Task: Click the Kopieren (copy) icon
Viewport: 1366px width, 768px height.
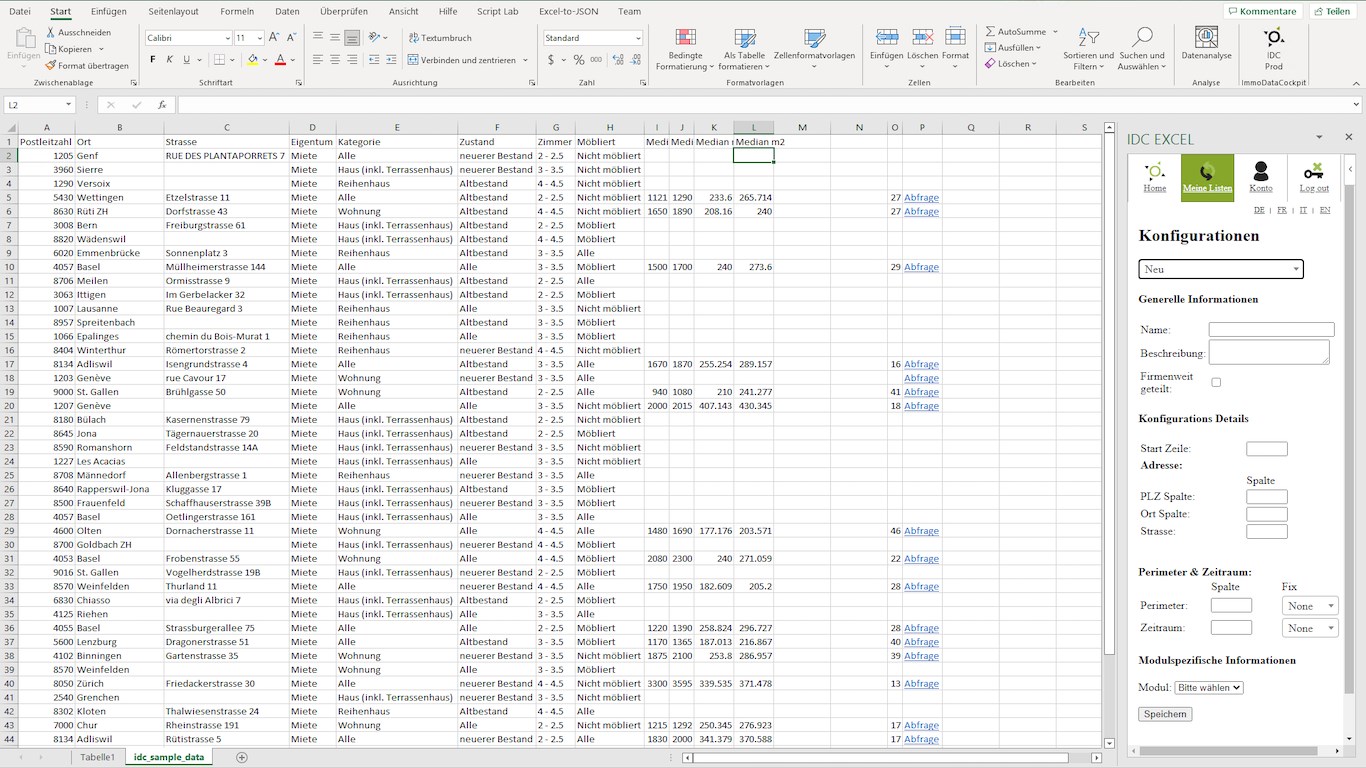Action: point(51,49)
